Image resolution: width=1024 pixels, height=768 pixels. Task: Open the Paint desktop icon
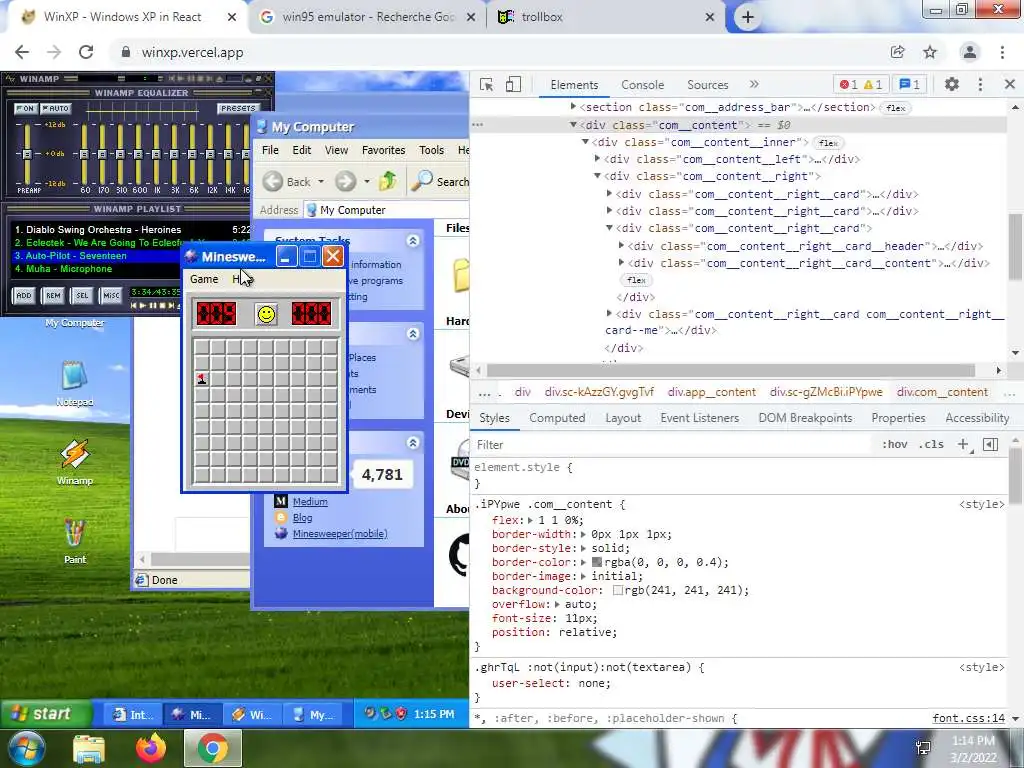pyautogui.click(x=74, y=541)
